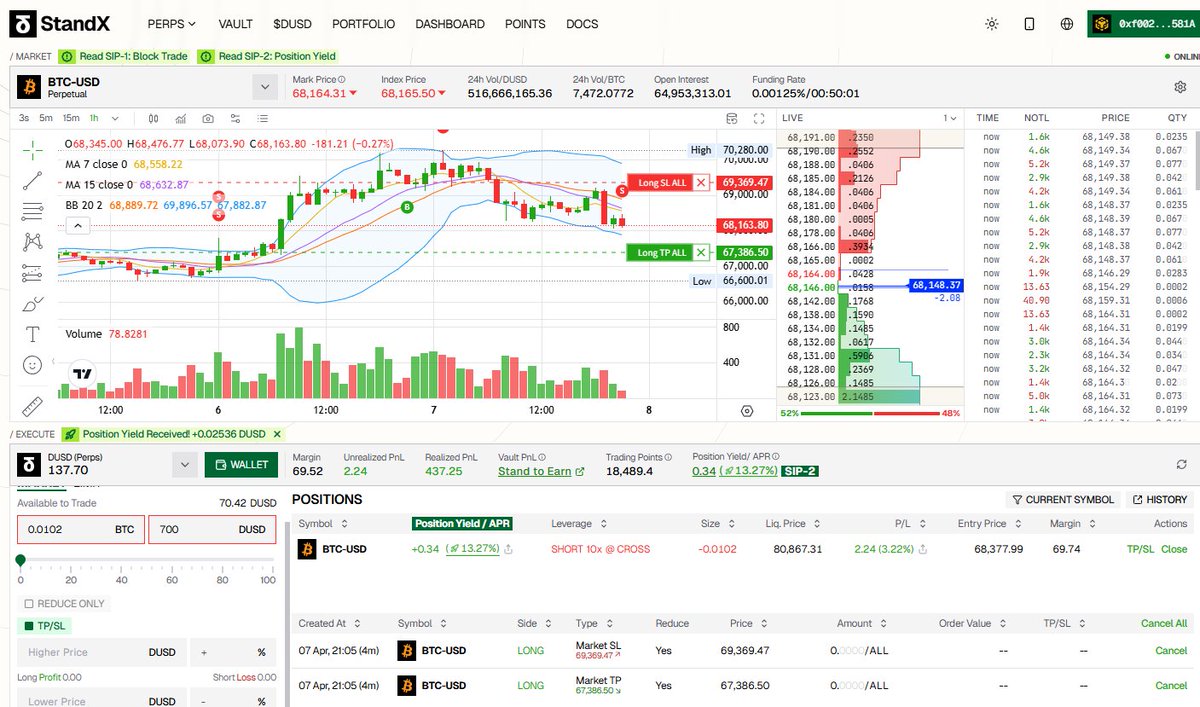Click the WALLET button

point(241,464)
